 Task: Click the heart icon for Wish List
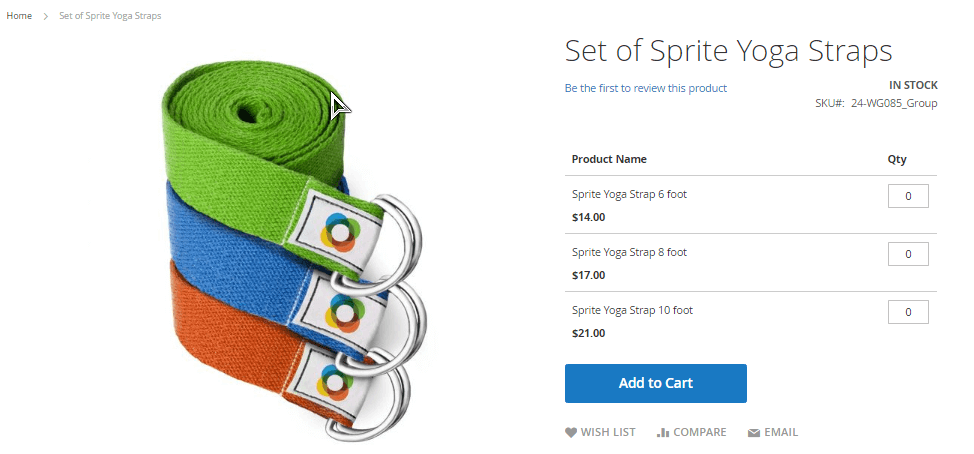click(x=570, y=433)
